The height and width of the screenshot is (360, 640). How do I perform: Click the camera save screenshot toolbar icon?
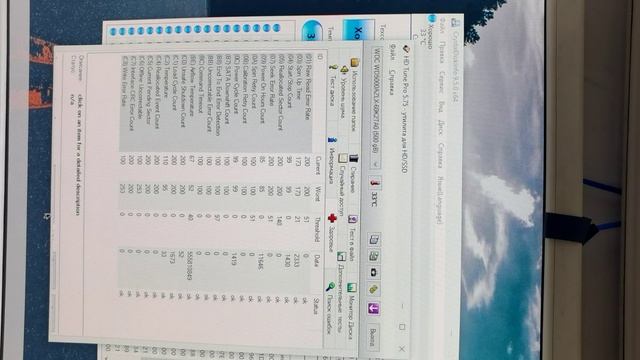[x=373, y=273]
